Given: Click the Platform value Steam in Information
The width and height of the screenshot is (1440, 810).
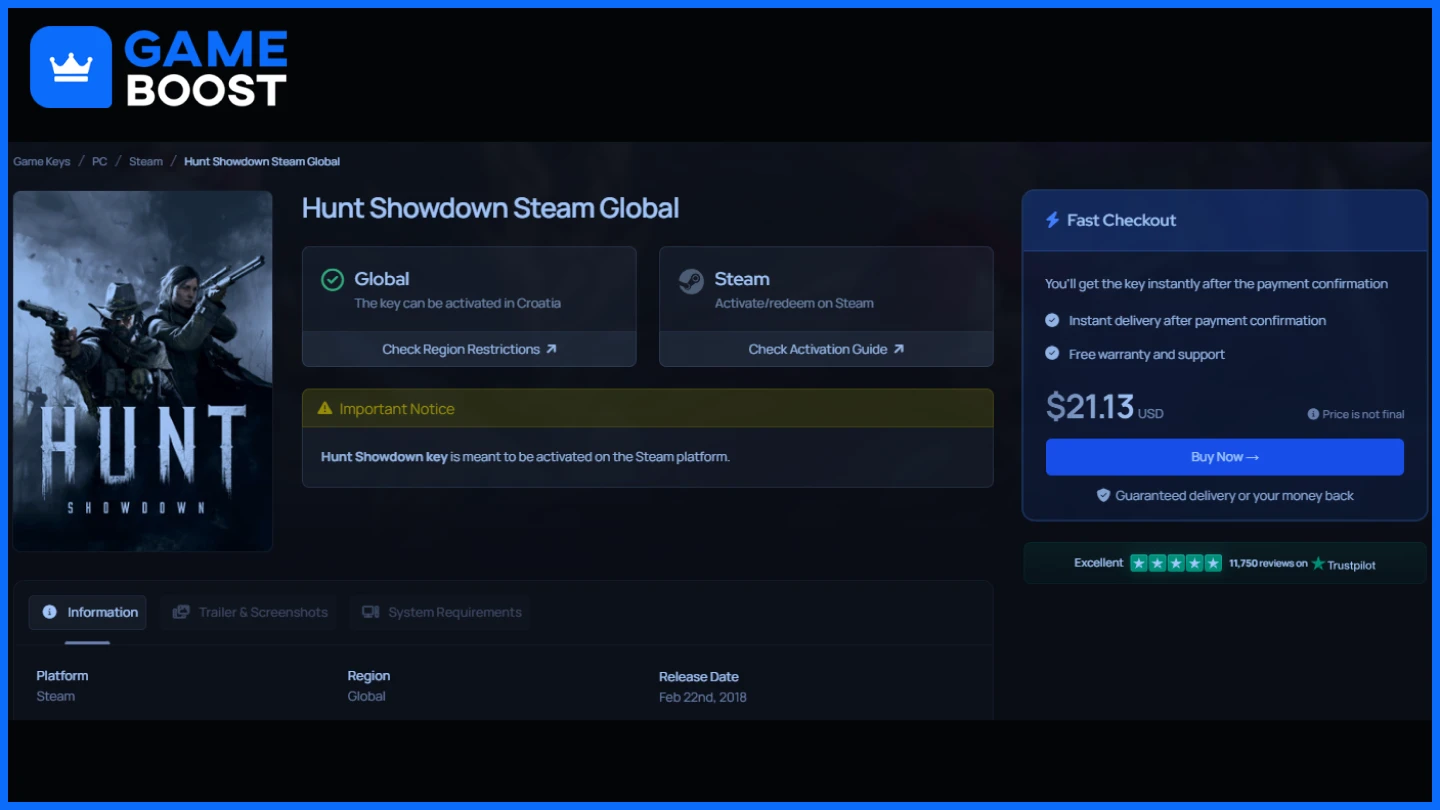Looking at the screenshot, I should coord(56,696).
